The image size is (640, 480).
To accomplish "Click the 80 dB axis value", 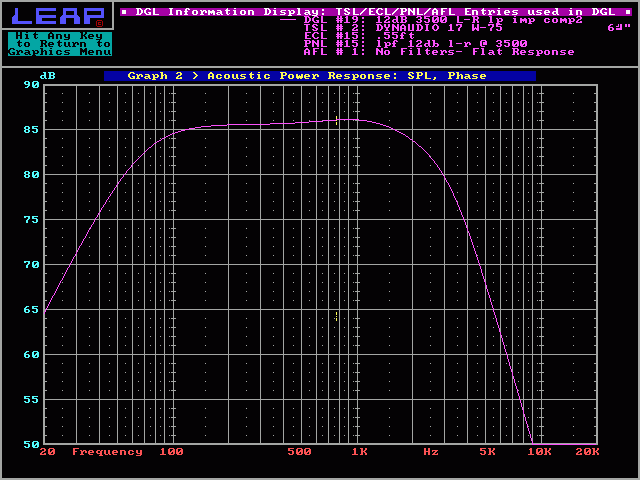I will (31, 175).
